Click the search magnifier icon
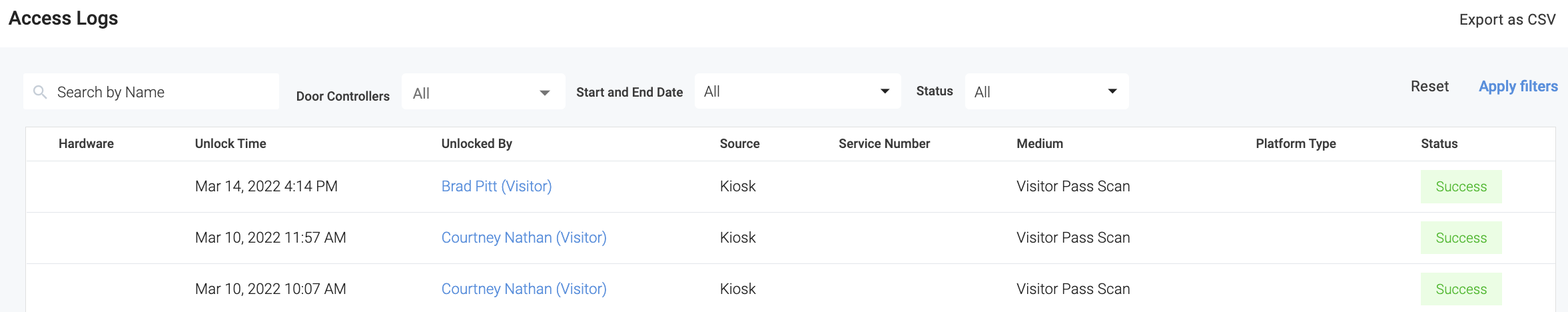1568x312 pixels. 40,92
